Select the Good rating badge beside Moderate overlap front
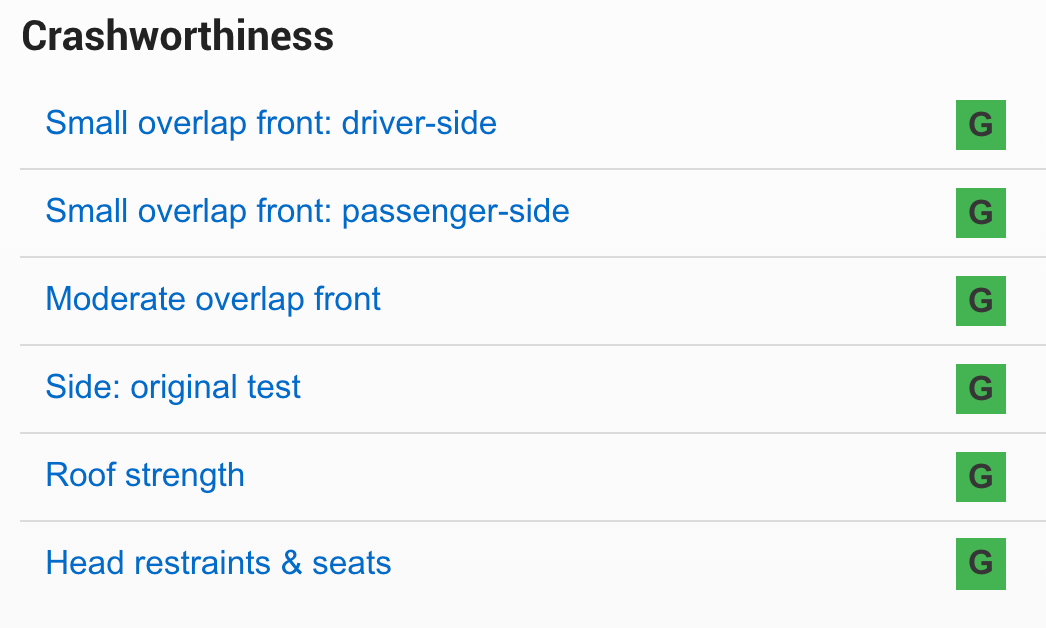 pyautogui.click(x=981, y=301)
